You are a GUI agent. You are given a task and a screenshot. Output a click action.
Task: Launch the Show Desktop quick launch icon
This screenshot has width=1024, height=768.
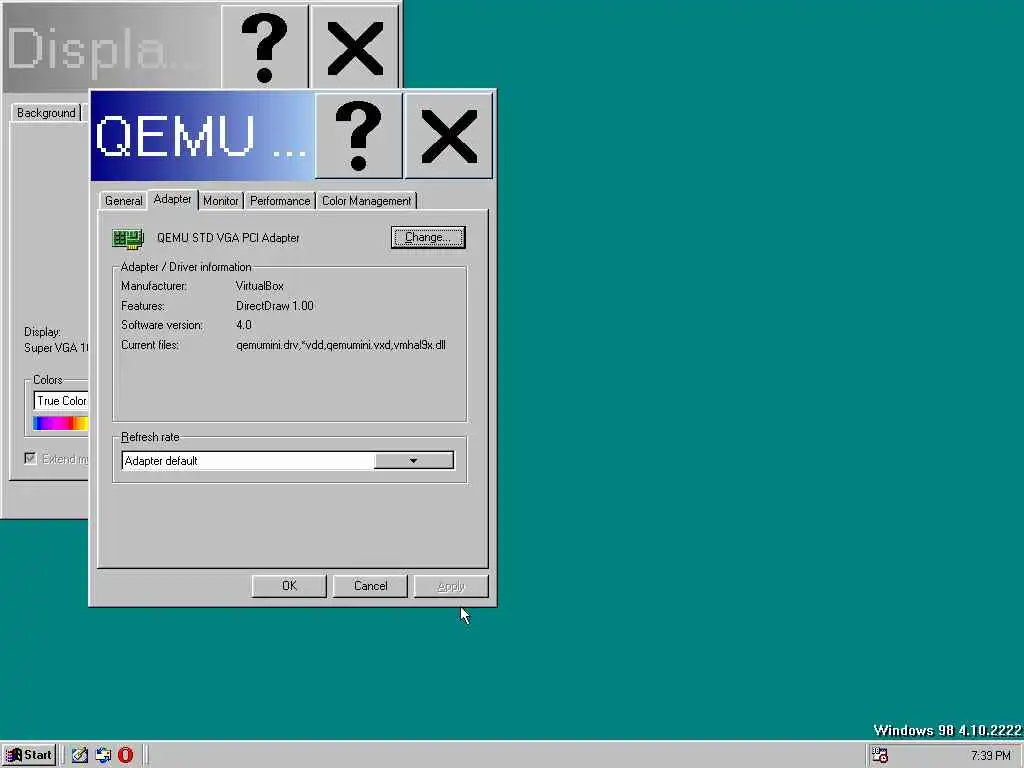point(80,755)
